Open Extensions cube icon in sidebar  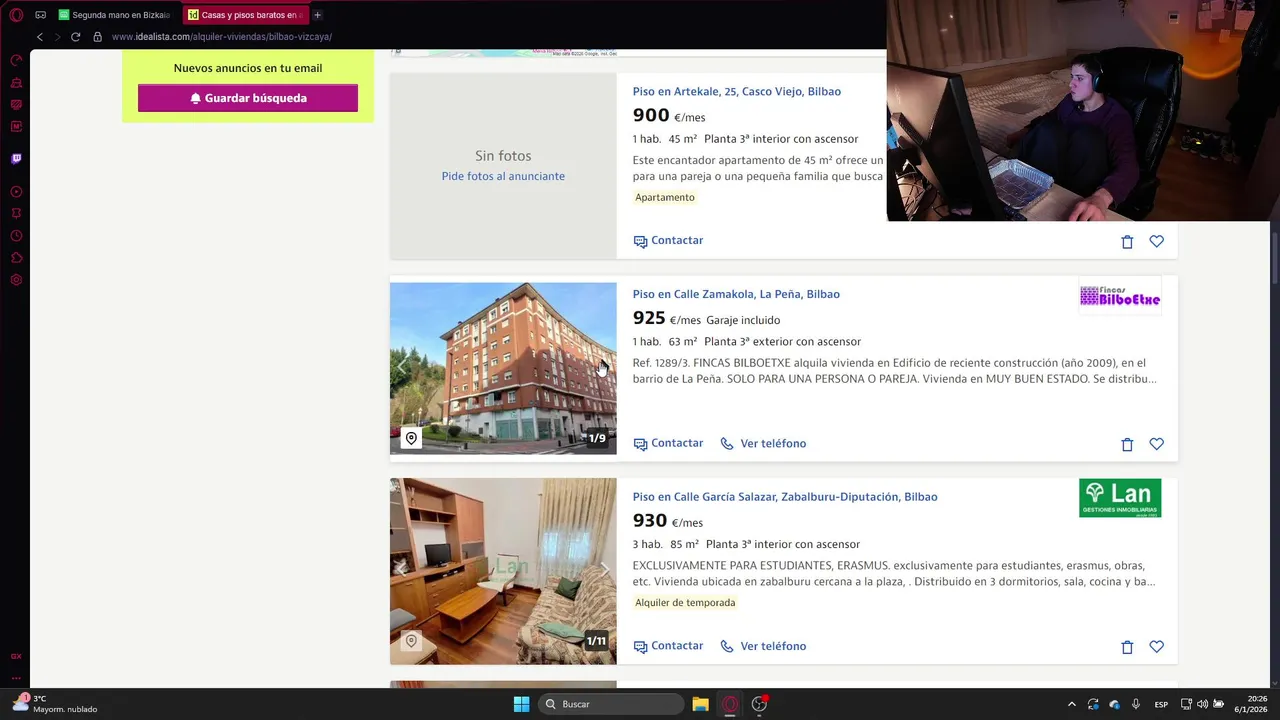coord(16,258)
